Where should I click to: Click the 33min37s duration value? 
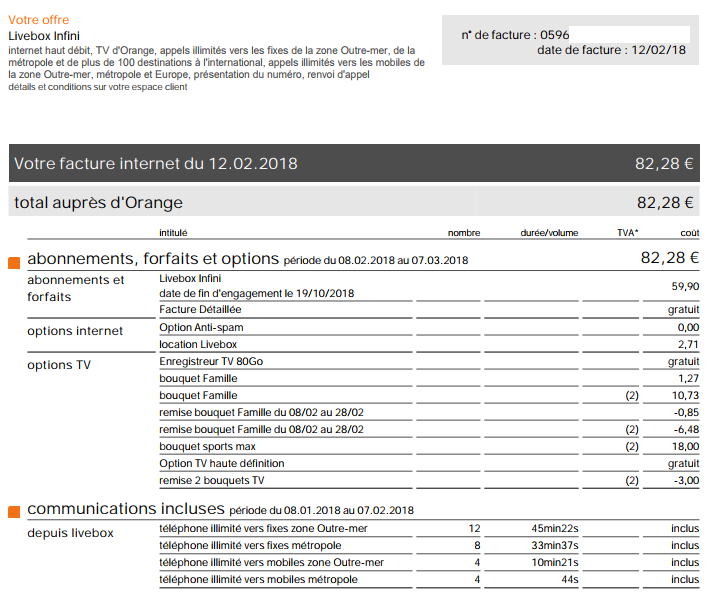click(555, 545)
